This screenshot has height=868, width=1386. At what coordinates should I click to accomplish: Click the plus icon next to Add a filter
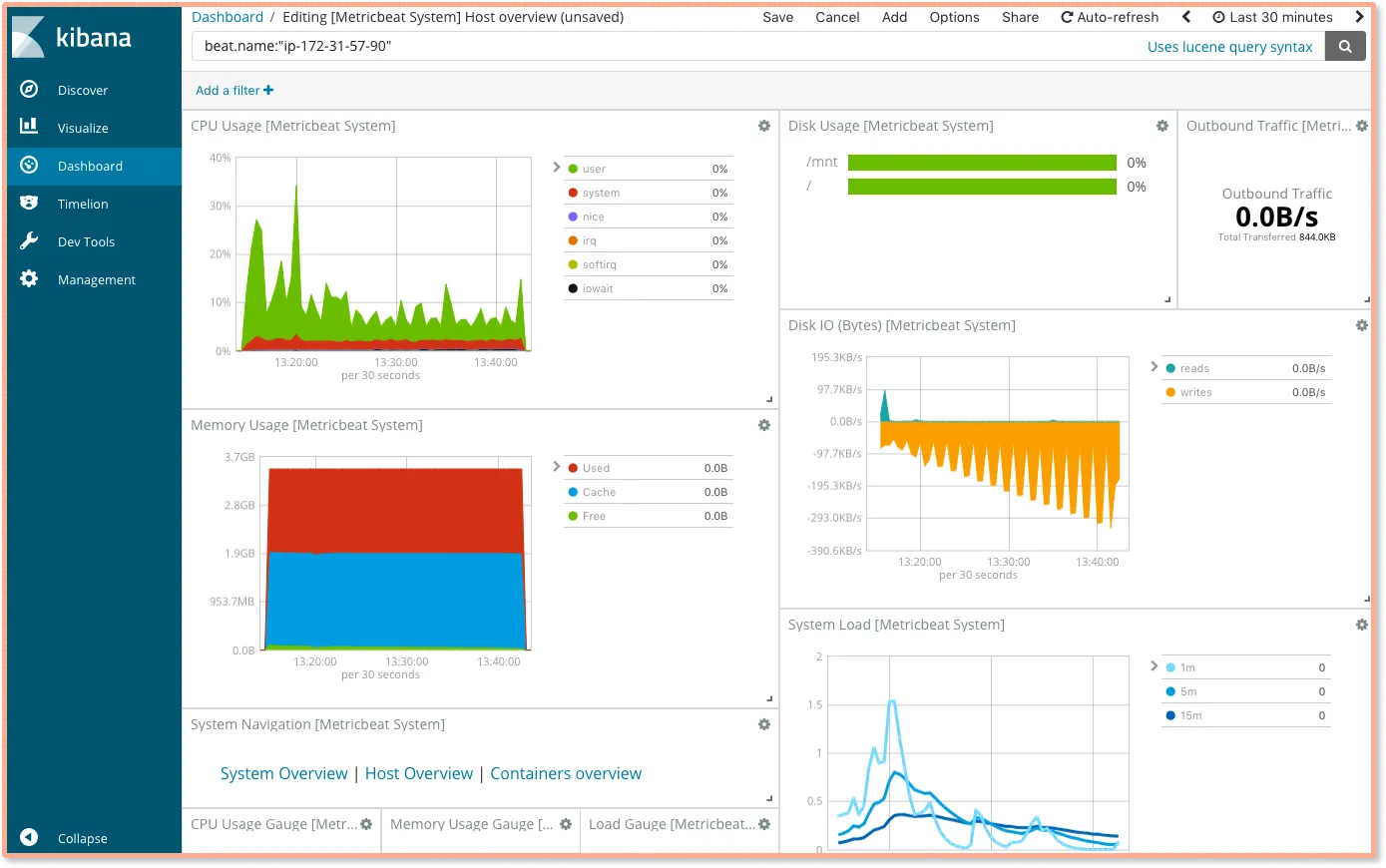pos(268,90)
